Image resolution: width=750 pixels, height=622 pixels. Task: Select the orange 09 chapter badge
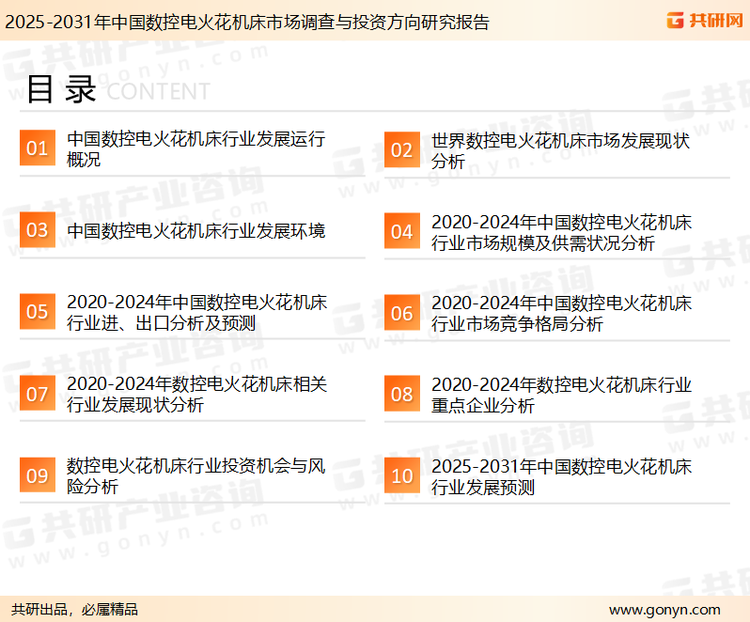(37, 476)
